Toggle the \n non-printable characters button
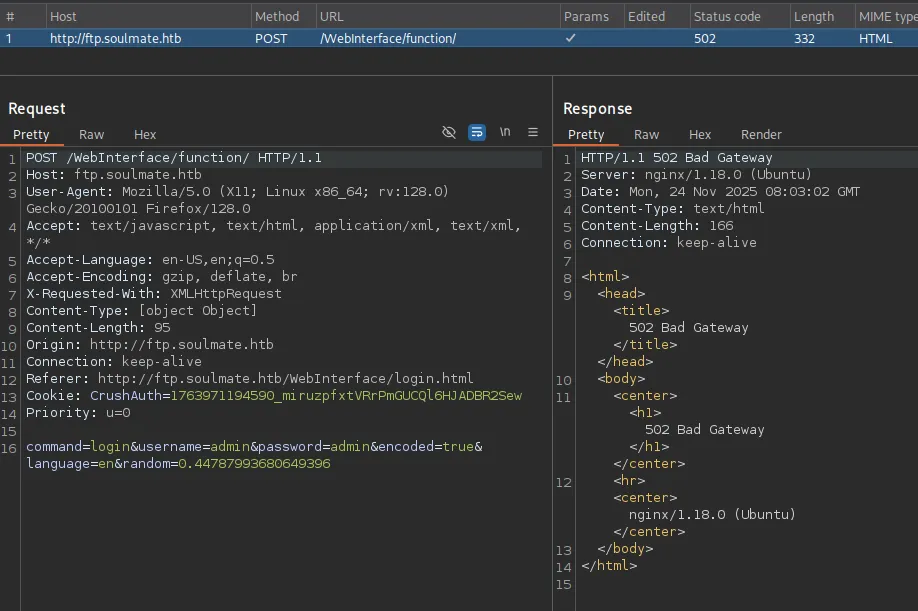The image size is (918, 611). tap(505, 132)
